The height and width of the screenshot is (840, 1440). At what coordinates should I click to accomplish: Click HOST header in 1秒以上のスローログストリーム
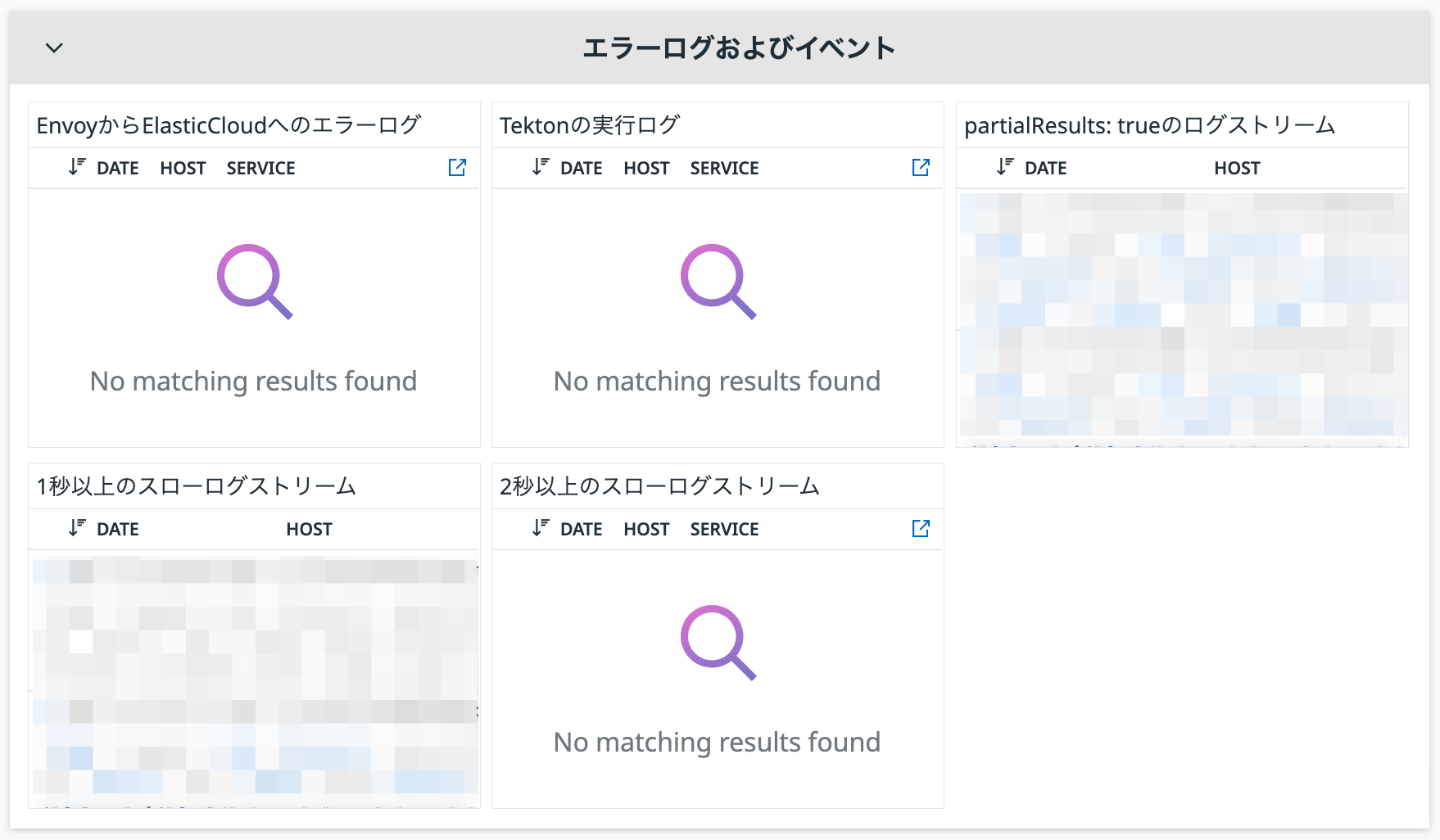pos(309,530)
